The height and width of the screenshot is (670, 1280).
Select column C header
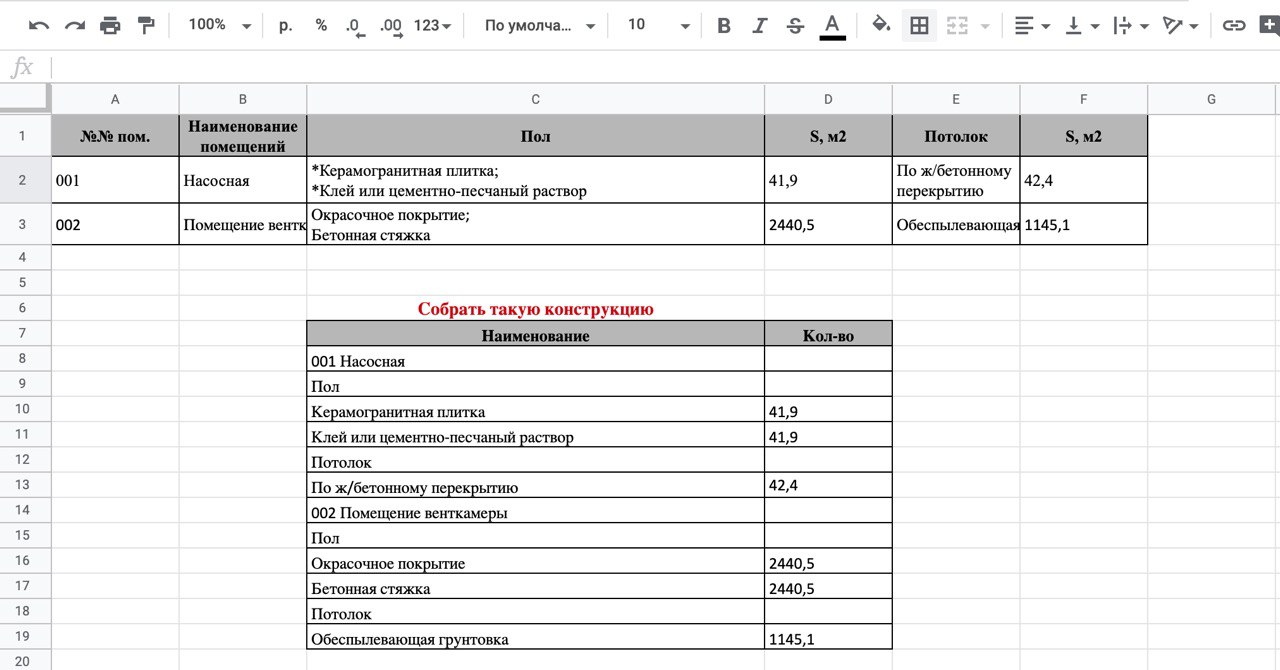[536, 99]
